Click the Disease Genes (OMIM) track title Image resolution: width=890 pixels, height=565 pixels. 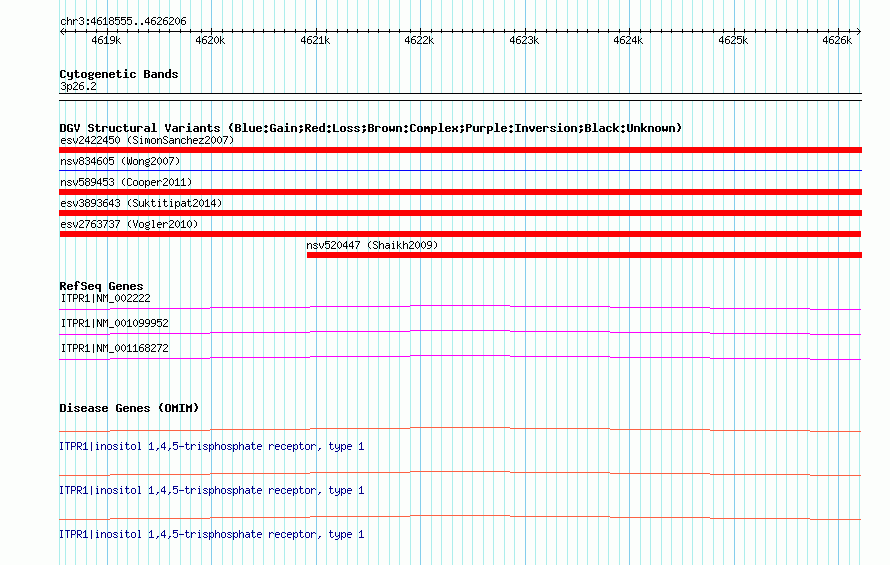(x=129, y=408)
